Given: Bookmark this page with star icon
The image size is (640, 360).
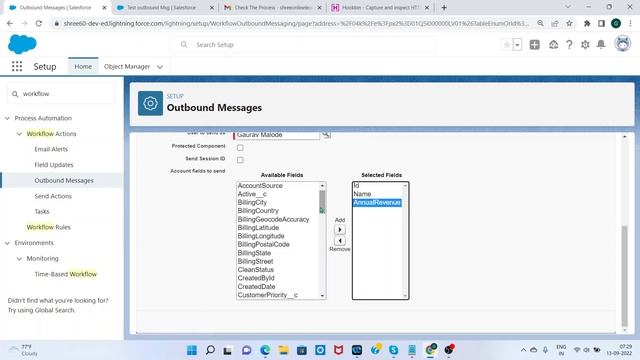Looking at the screenshot, I should 569,24.
